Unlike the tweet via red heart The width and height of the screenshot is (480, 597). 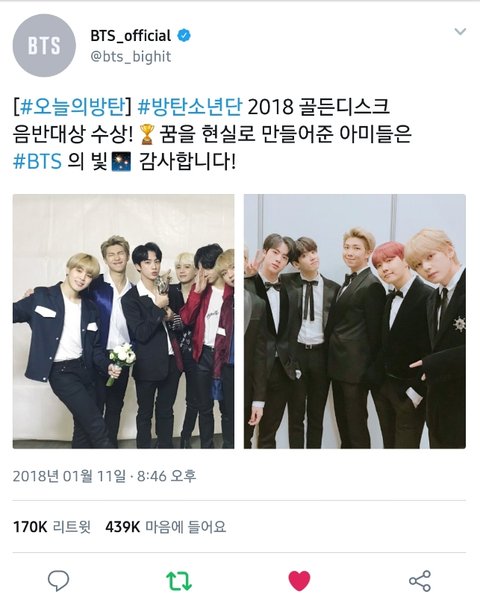[299, 581]
